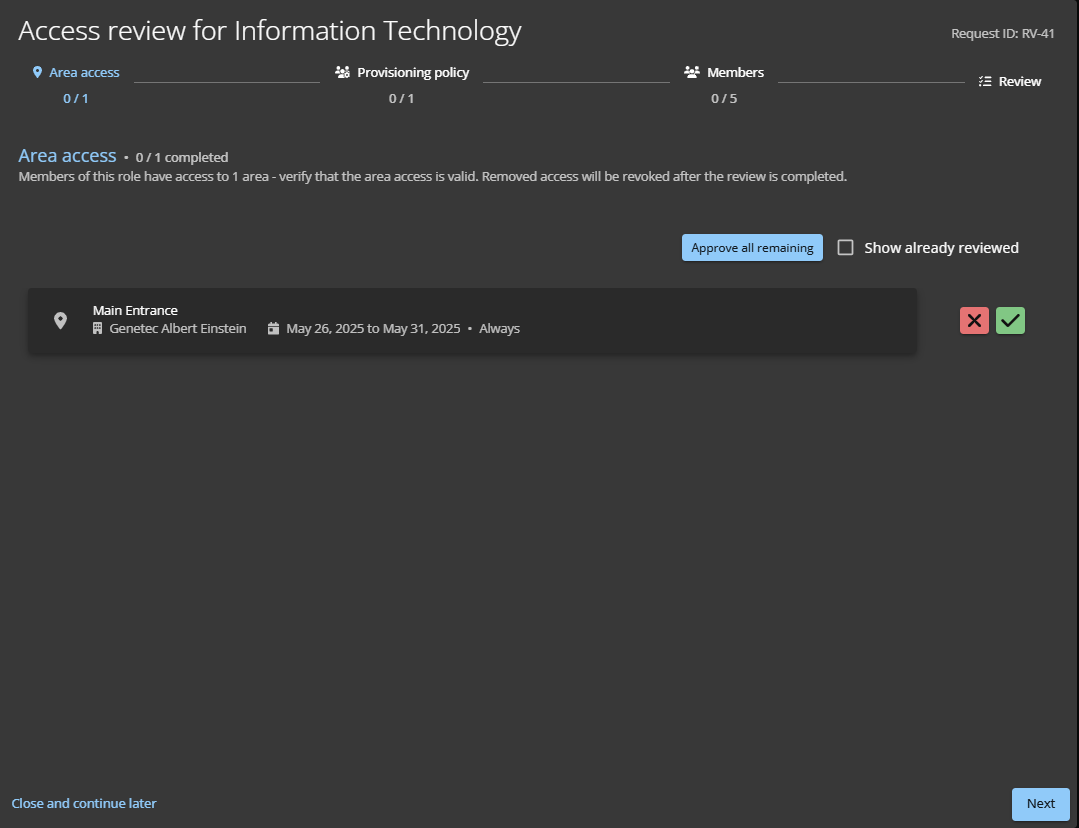Viewport: 1079px width, 828px height.
Task: Click the Request ID RV-41 text
Action: click(x=1002, y=34)
